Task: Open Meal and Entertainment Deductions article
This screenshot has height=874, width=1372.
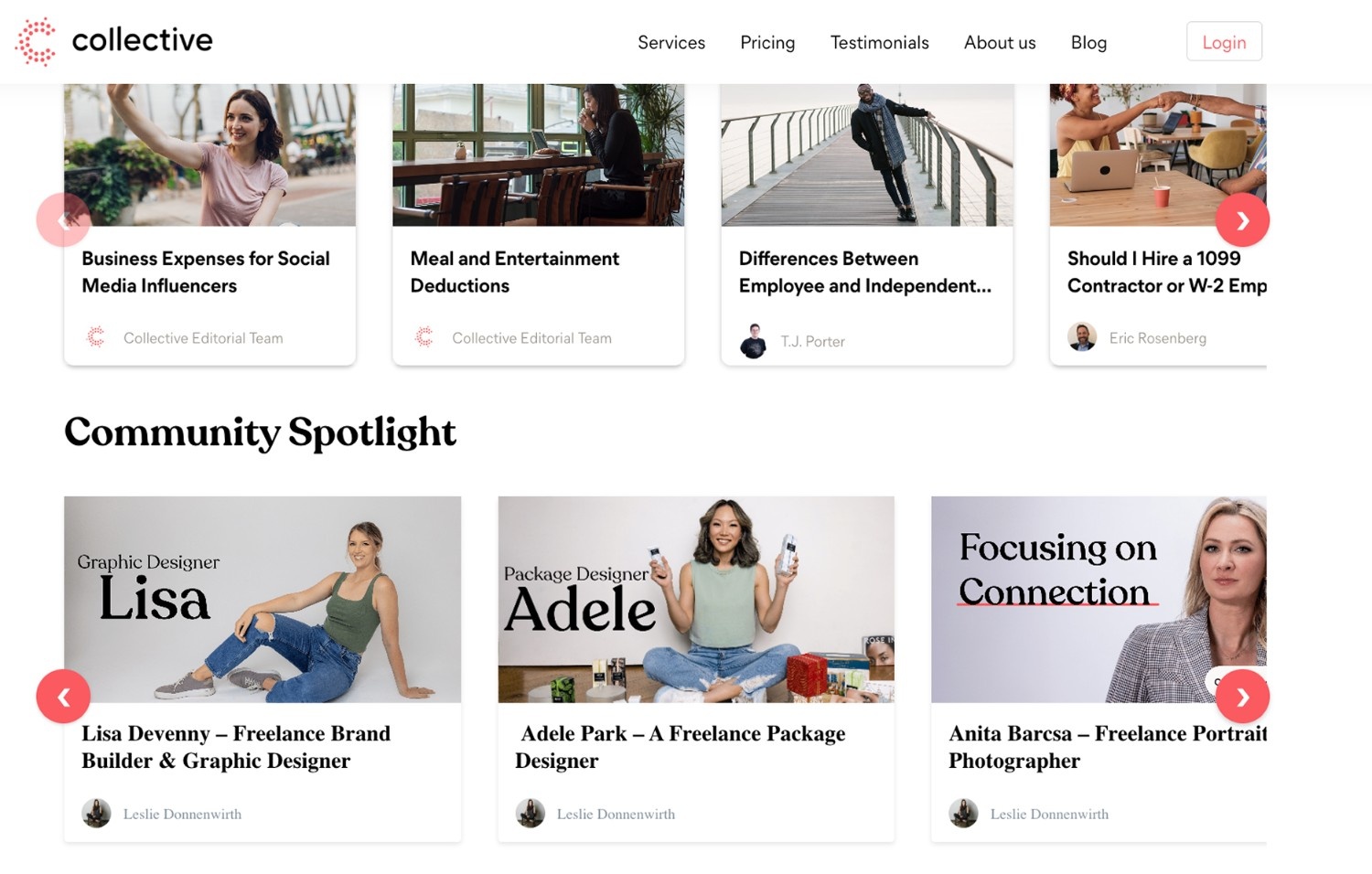Action: (514, 272)
